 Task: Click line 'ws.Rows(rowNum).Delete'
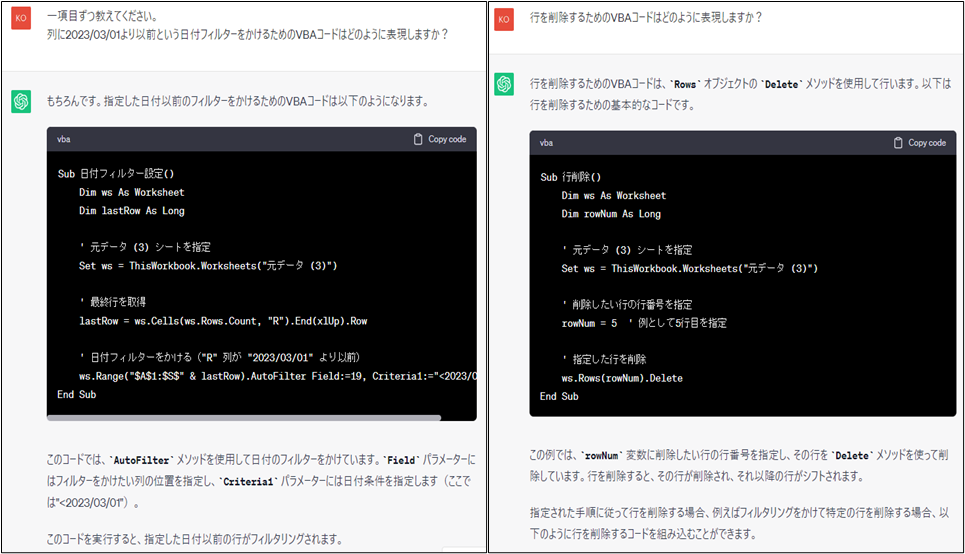tap(622, 379)
